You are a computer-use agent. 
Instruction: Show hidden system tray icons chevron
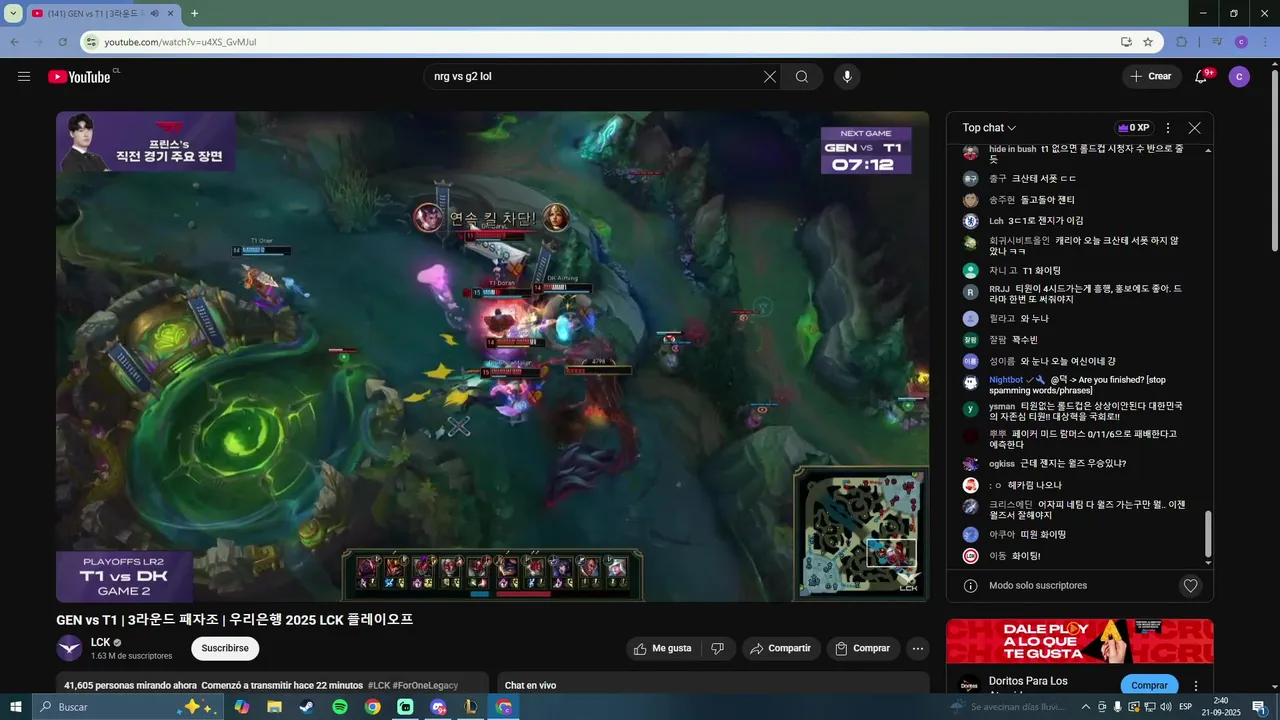point(1086,707)
